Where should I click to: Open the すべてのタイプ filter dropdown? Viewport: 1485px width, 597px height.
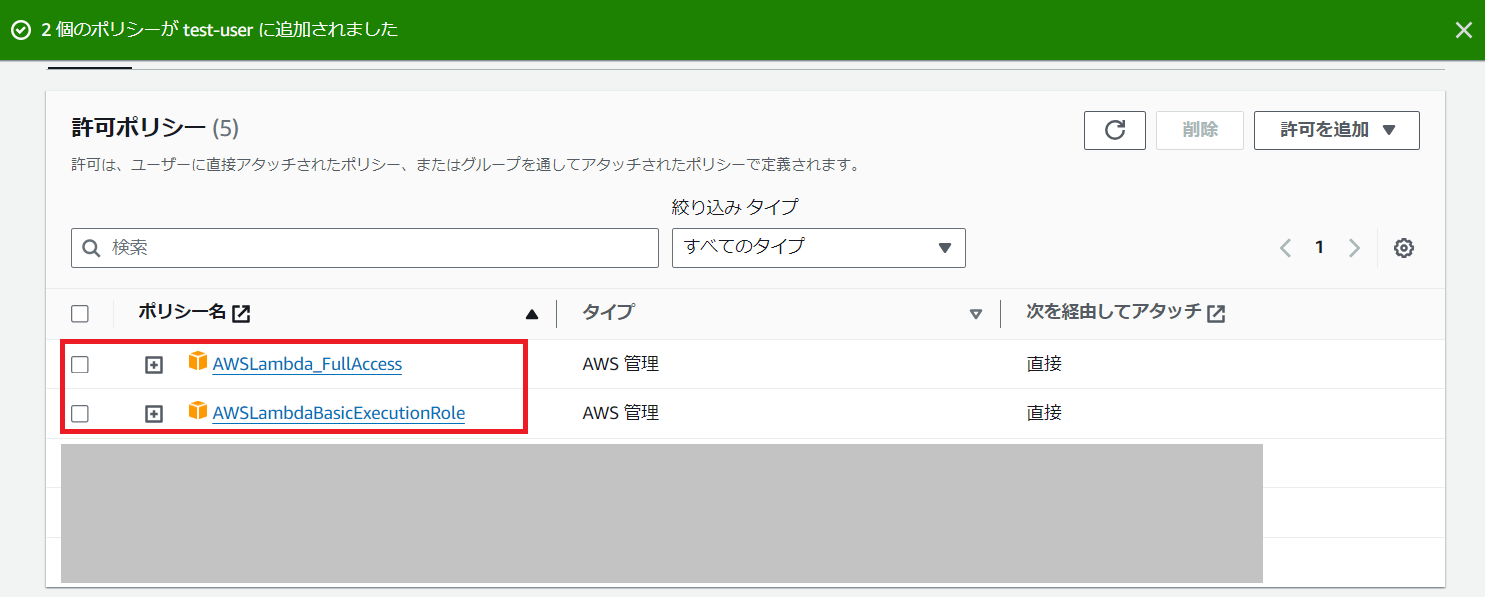[x=818, y=248]
